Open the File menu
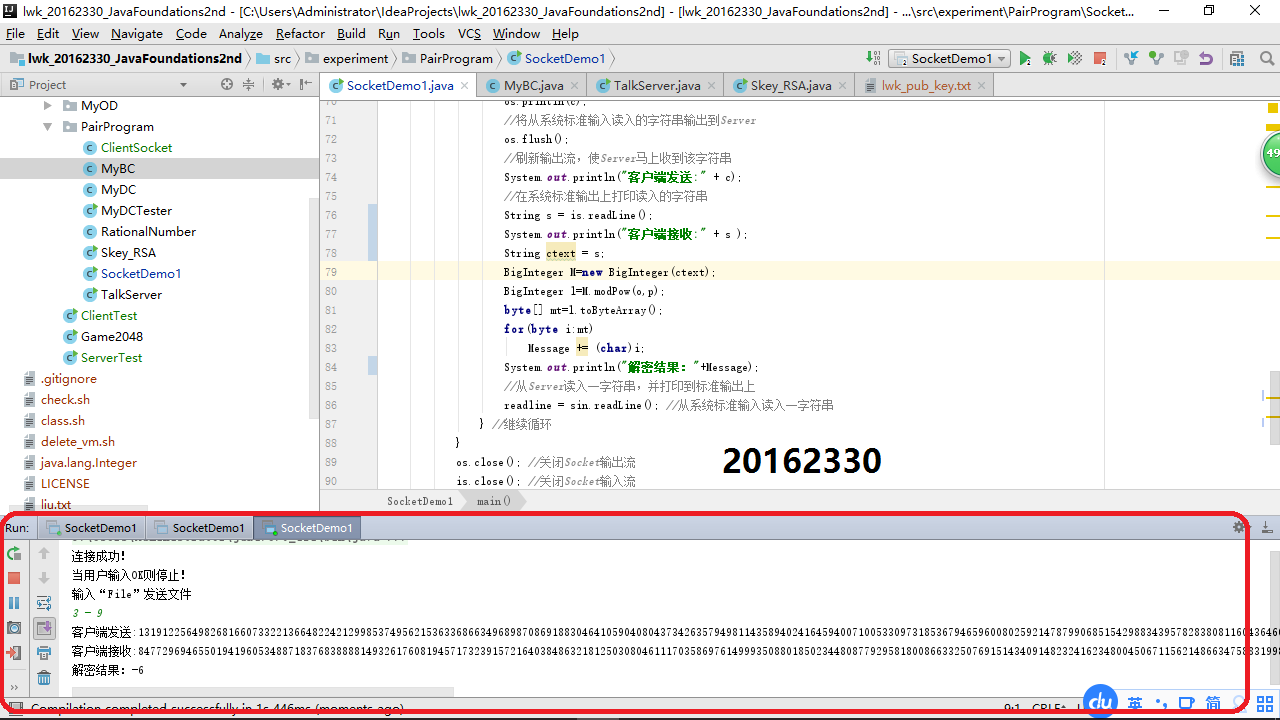This screenshot has width=1280, height=720. coord(15,33)
